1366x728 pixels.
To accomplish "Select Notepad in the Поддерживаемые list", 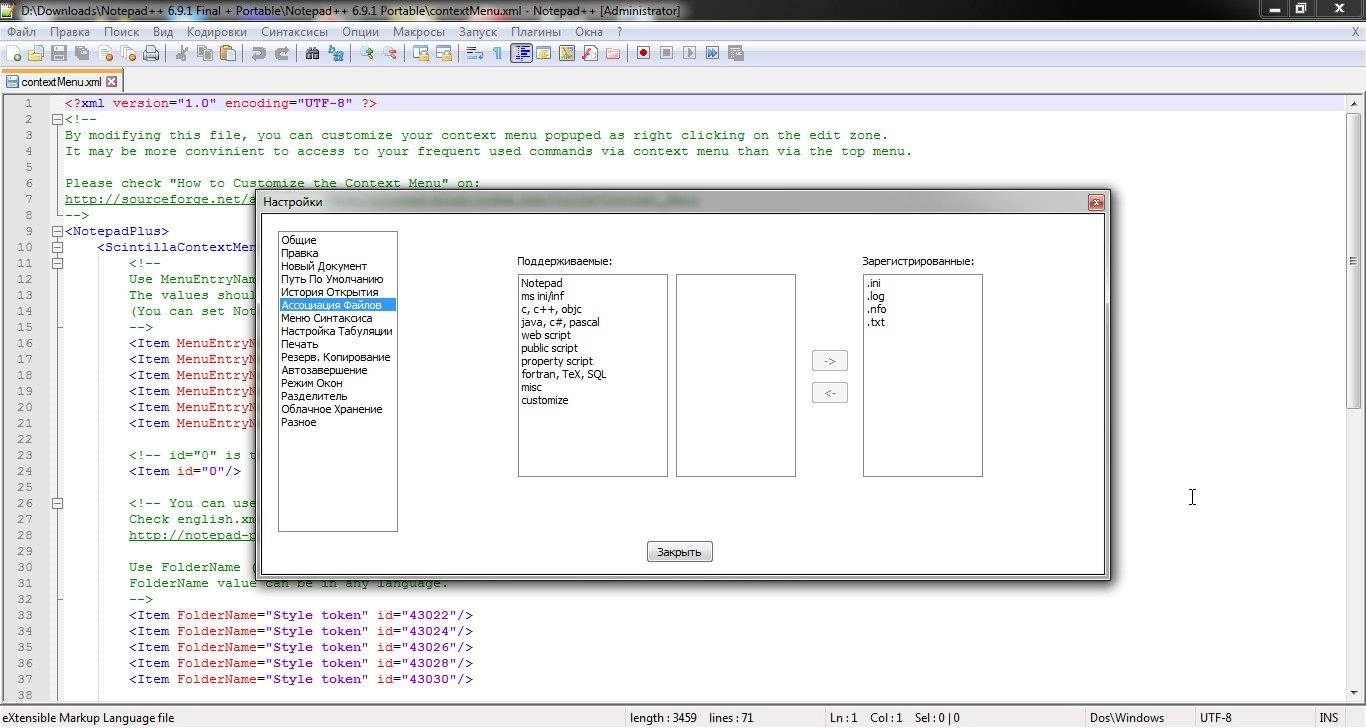I will (592, 283).
